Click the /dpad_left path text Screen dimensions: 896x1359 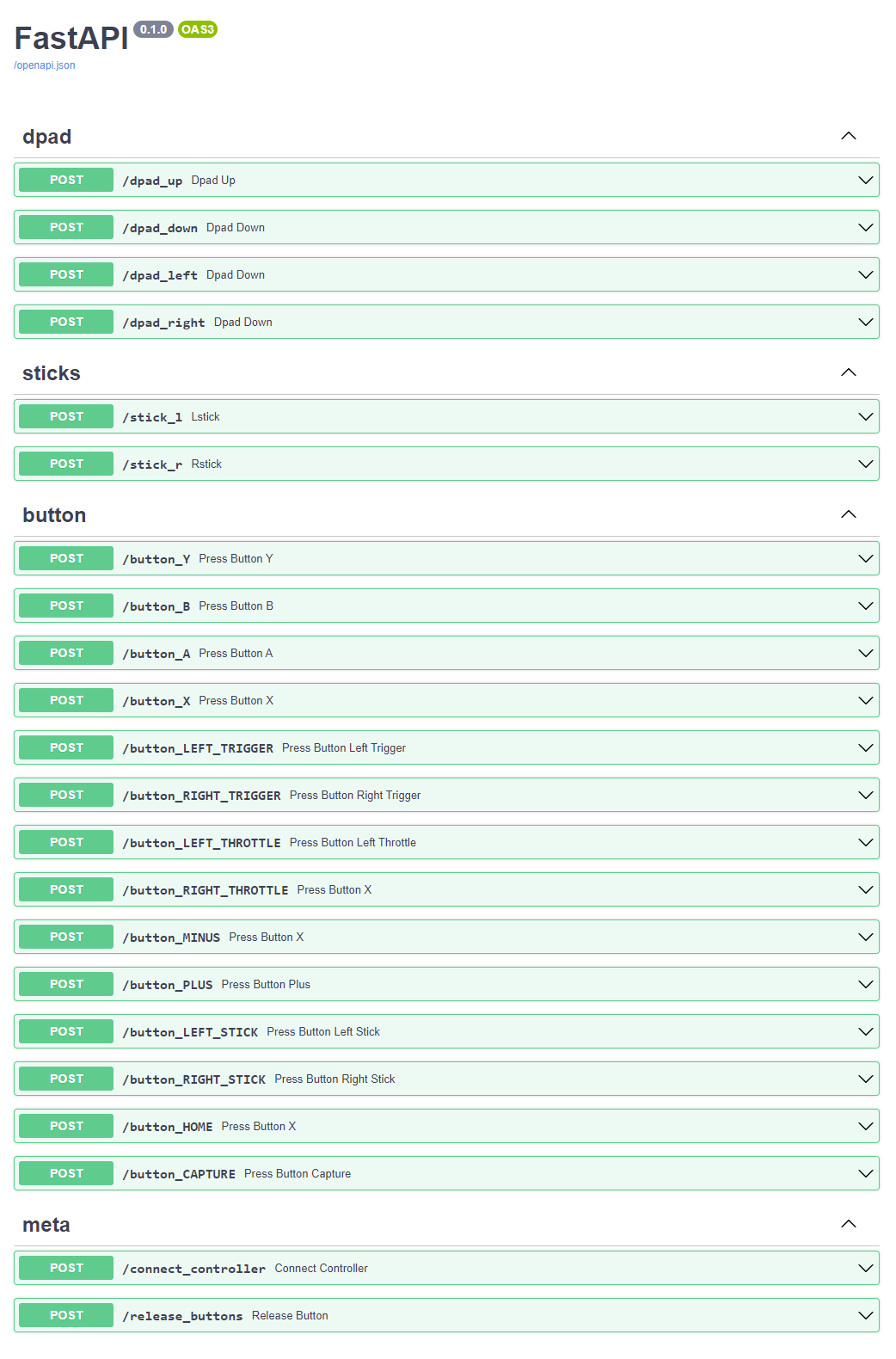pyautogui.click(x=160, y=275)
